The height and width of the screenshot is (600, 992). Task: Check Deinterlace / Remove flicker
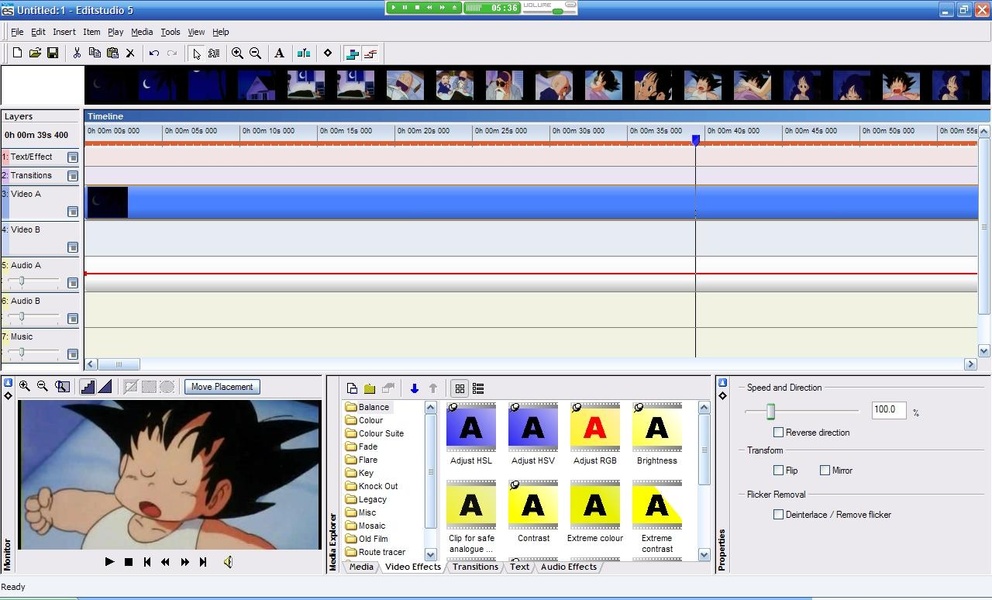[x=779, y=515]
